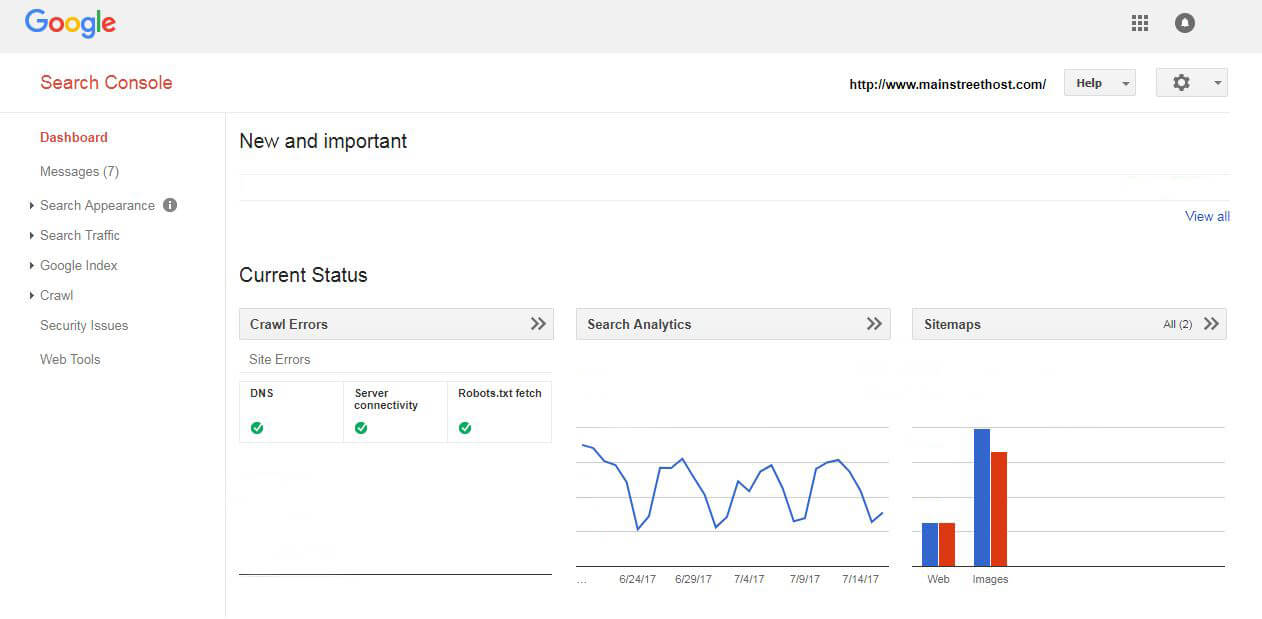Click the blue Web bar in Sitemaps chart
Image resolution: width=1262 pixels, height=619 pixels.
(930, 544)
